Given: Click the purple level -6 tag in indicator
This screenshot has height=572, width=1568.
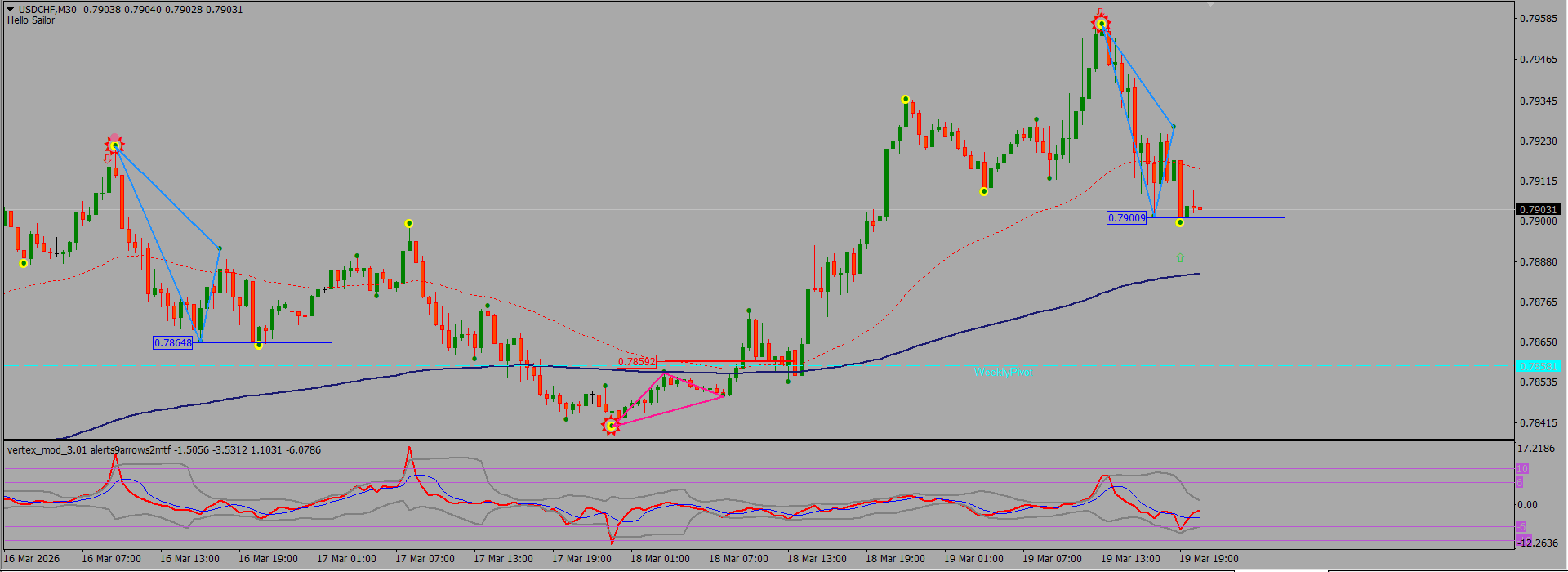Looking at the screenshot, I should [x=1521, y=526].
